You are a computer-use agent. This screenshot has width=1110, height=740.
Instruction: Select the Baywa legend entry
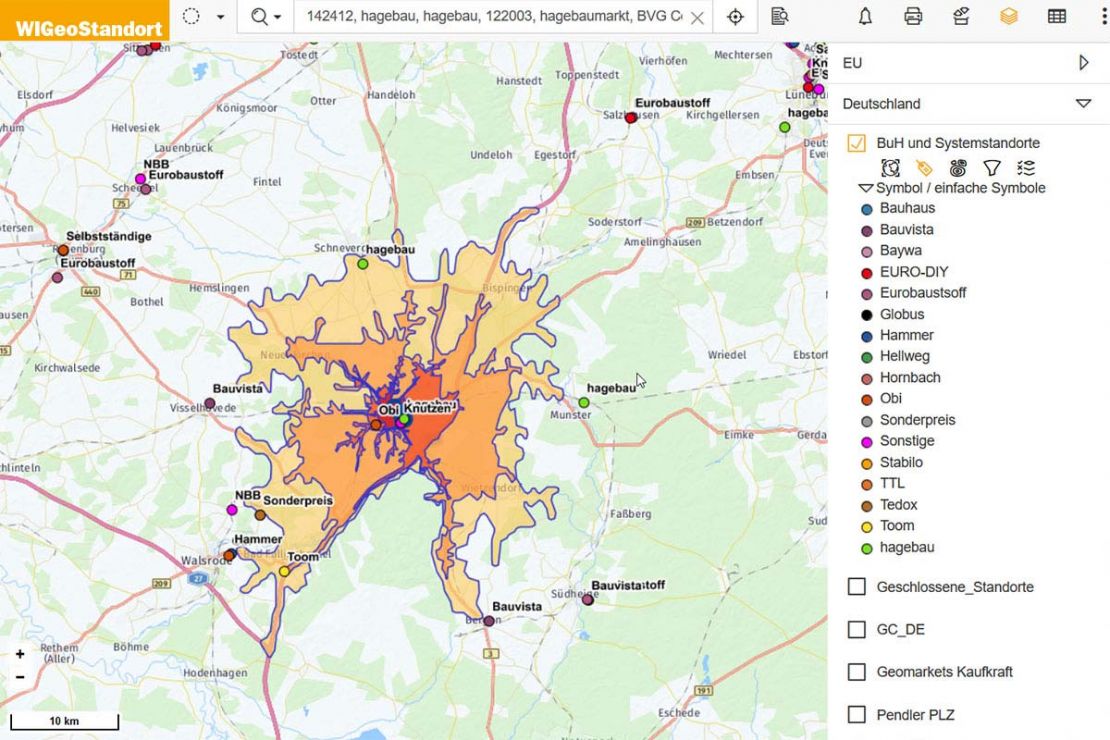(x=900, y=251)
